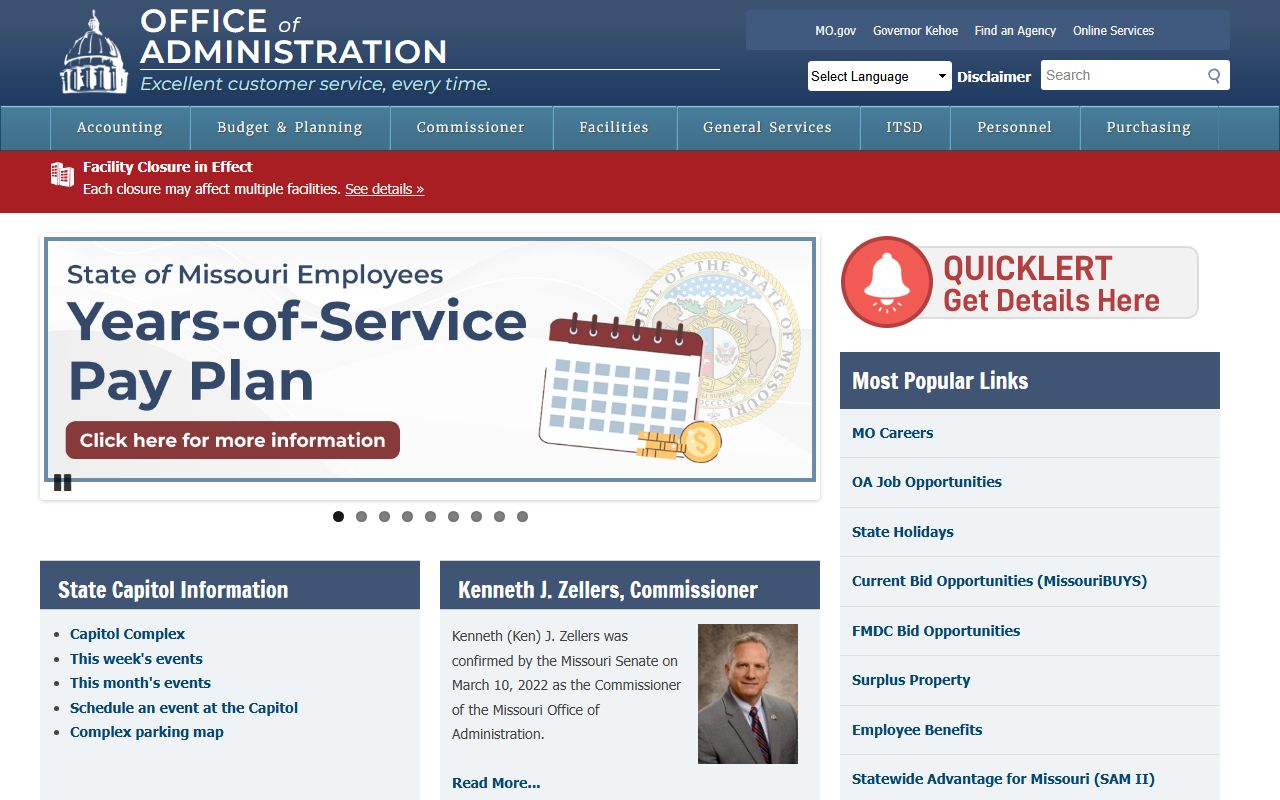Click 'Click here for more information' button
1280x800 pixels.
pos(233,440)
